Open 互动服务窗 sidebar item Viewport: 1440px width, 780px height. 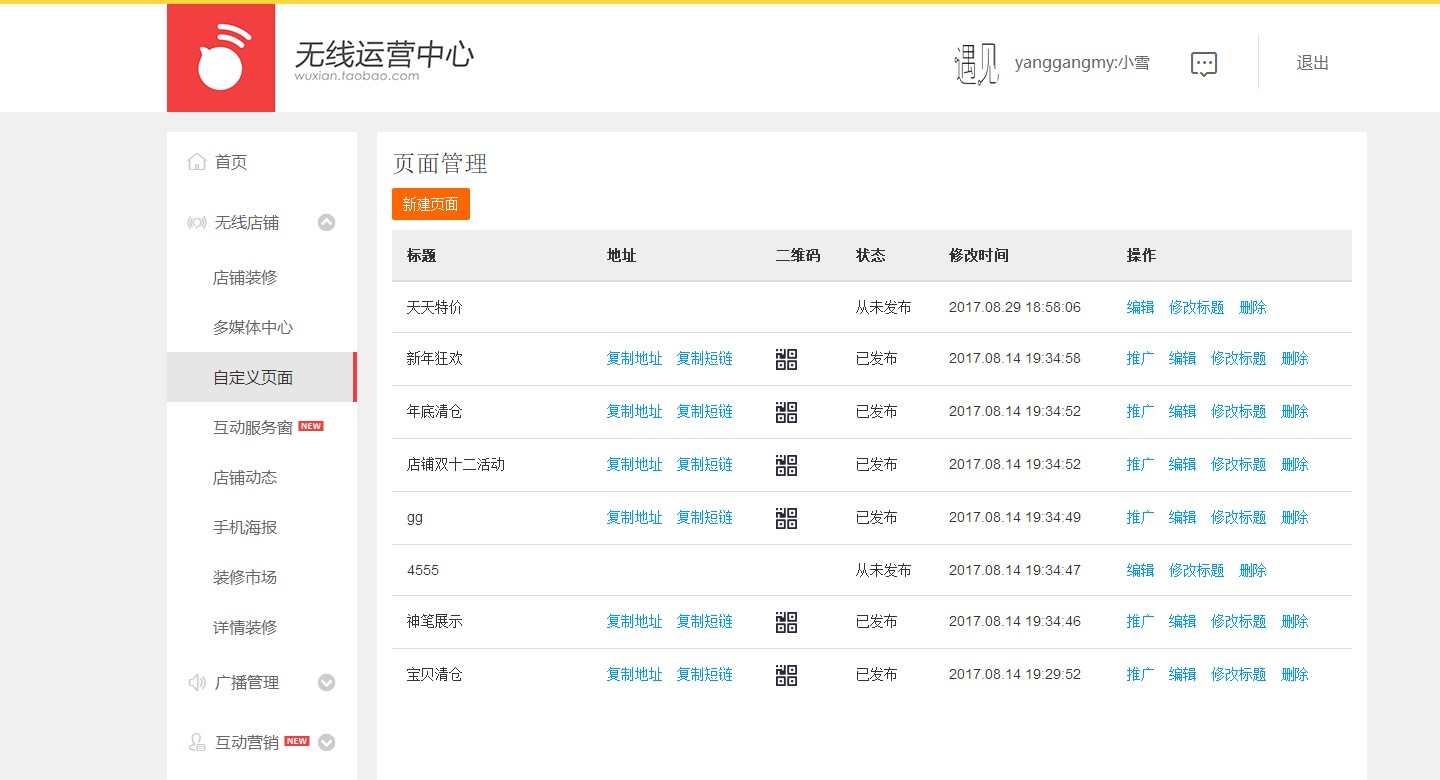coord(253,428)
